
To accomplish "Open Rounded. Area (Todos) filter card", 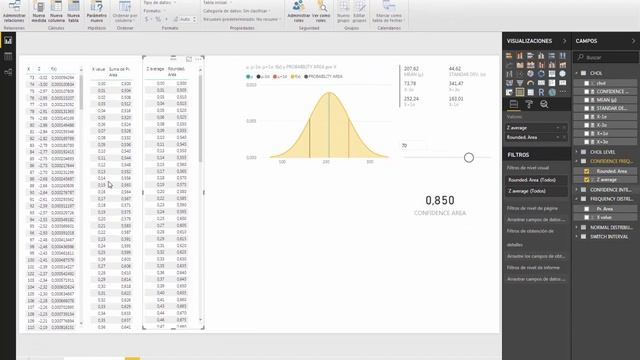I will click(x=536, y=180).
